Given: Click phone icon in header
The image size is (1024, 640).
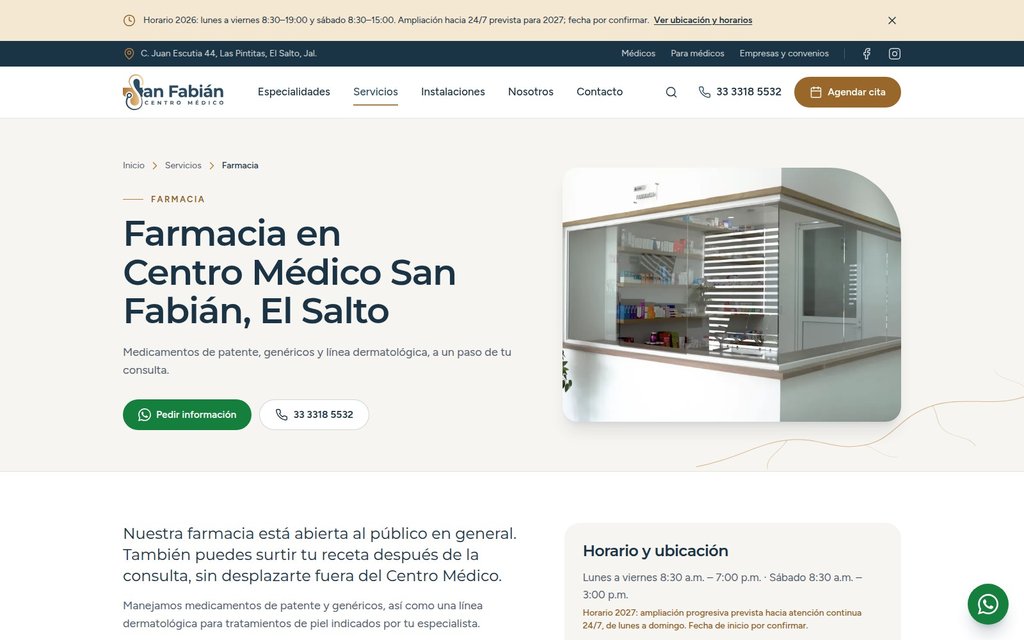Looking at the screenshot, I should [704, 92].
